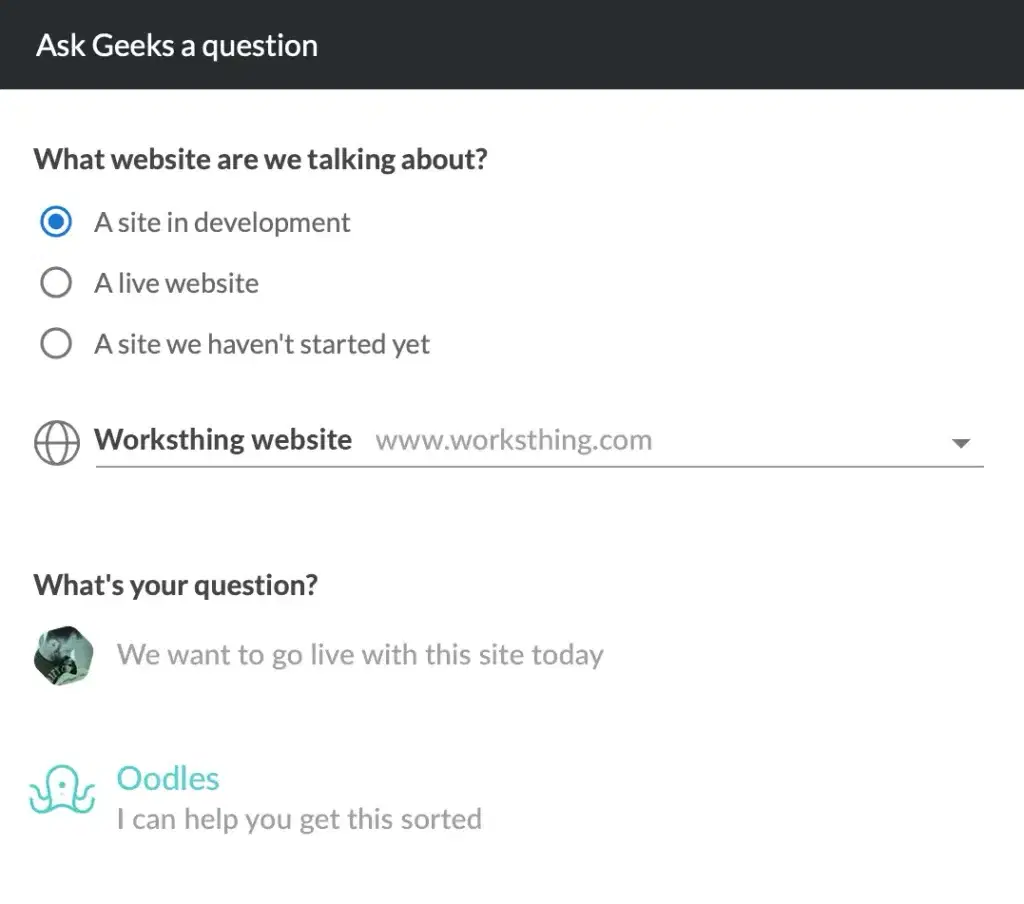Click the 'A site we haven't started yet' label
Screen dimensions: 1024x904
click(262, 344)
